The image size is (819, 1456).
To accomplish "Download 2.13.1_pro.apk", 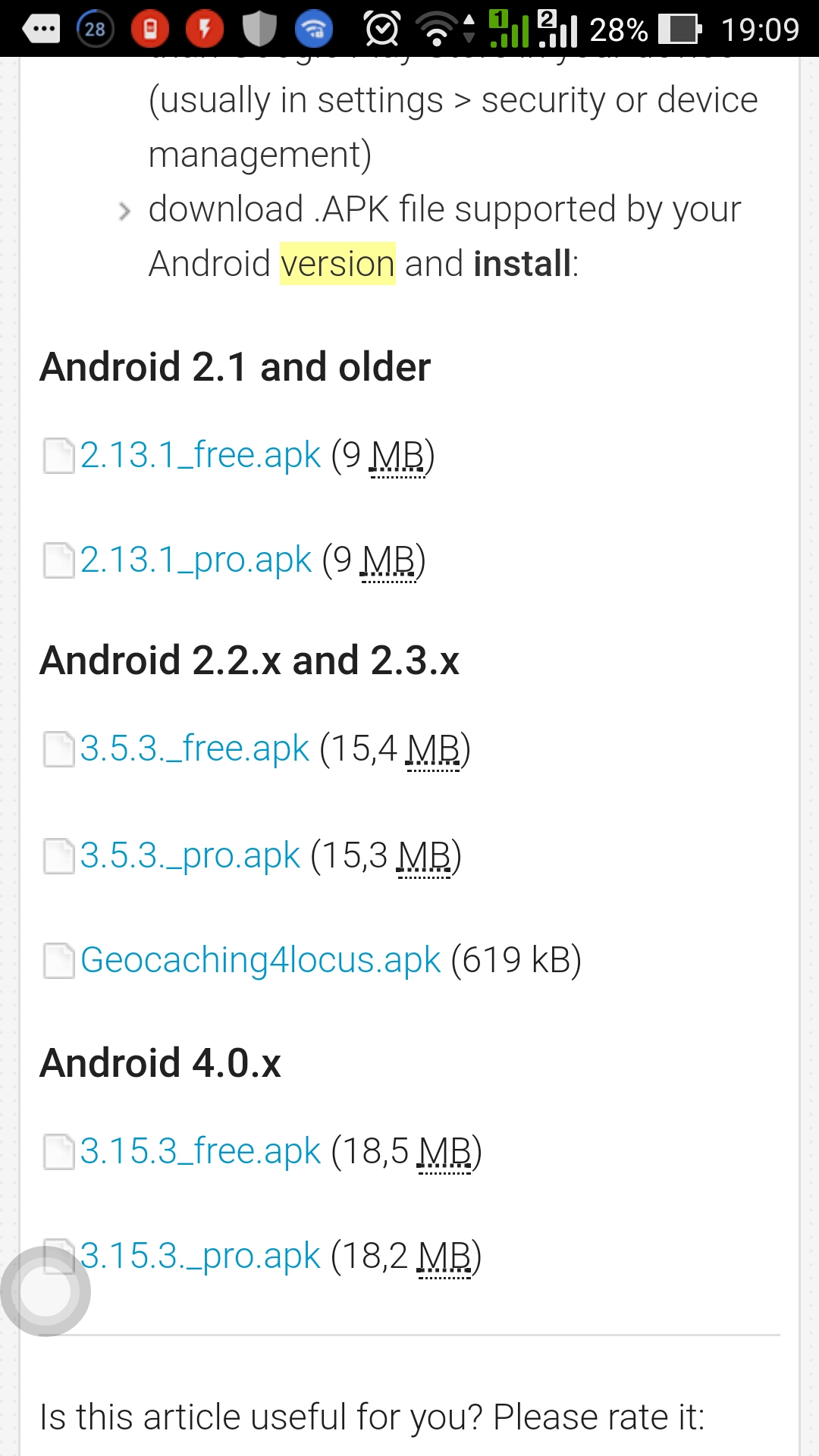I will pos(196,560).
